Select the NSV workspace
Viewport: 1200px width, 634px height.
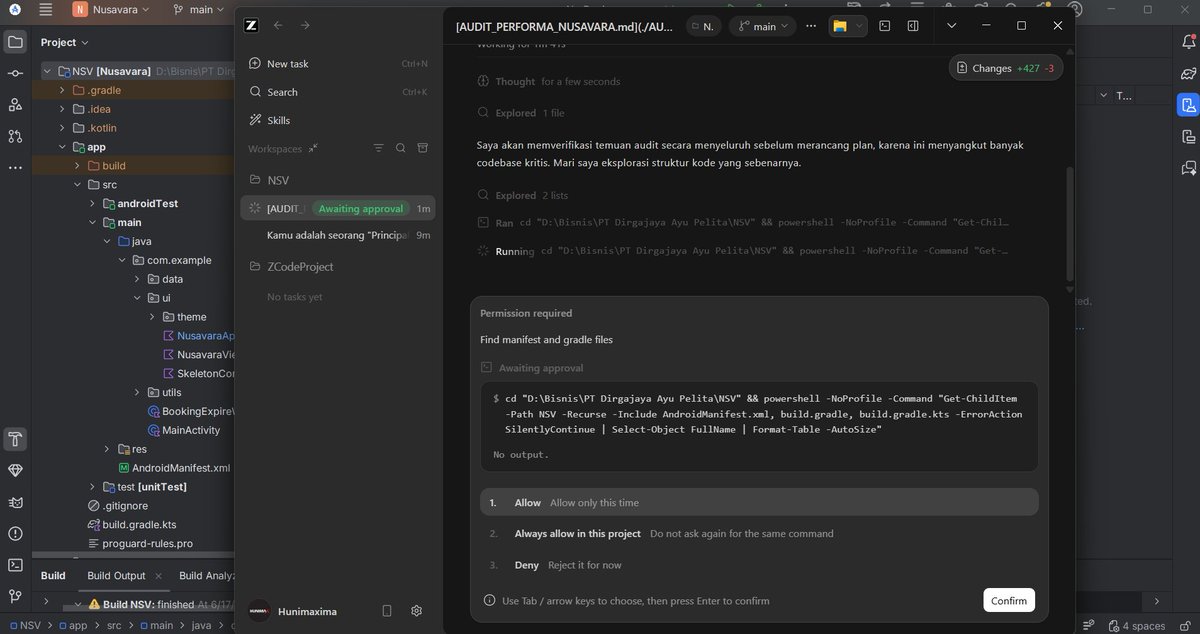pos(338,180)
